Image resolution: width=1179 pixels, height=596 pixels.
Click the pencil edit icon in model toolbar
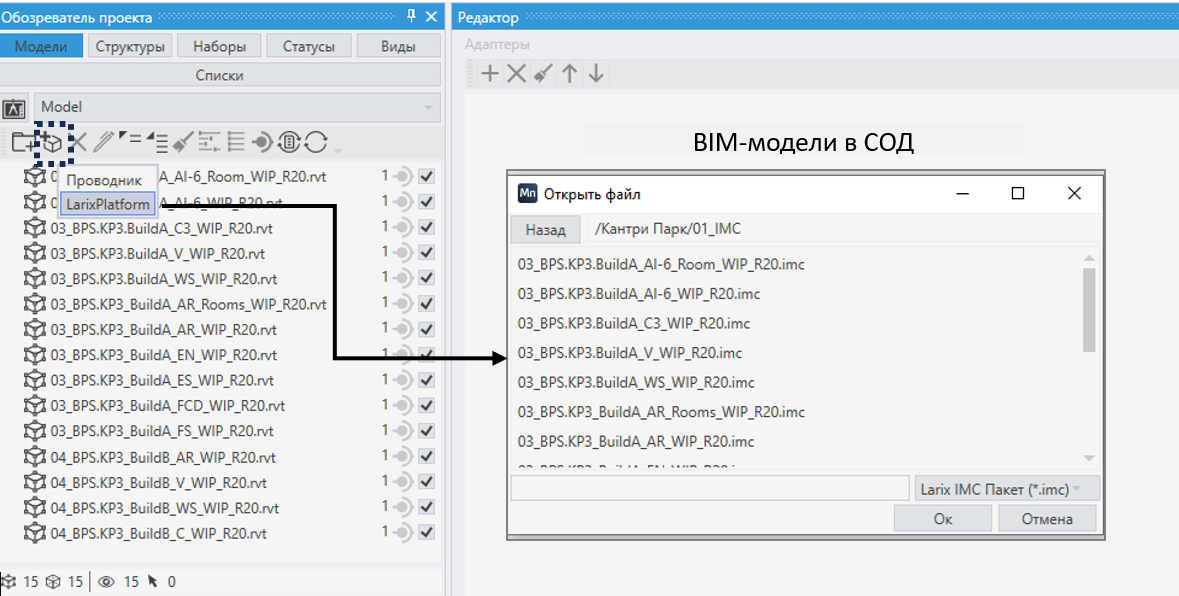(x=105, y=143)
